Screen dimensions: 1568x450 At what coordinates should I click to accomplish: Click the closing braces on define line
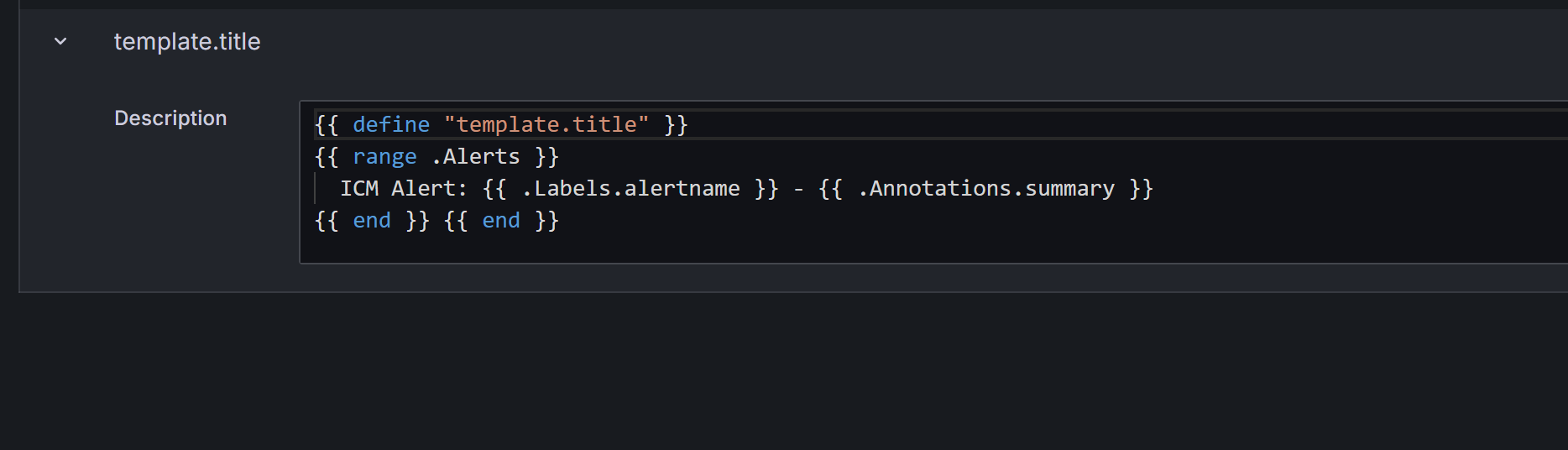(676, 125)
